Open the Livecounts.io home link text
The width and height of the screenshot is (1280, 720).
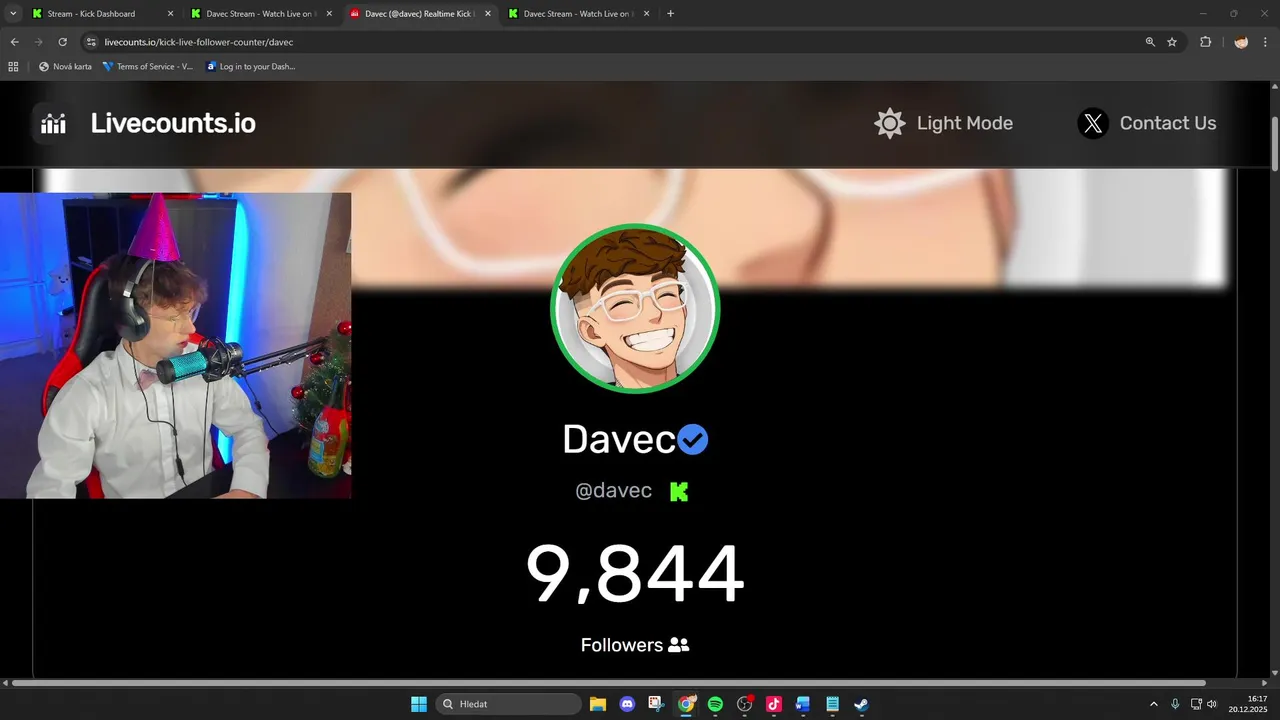click(173, 123)
